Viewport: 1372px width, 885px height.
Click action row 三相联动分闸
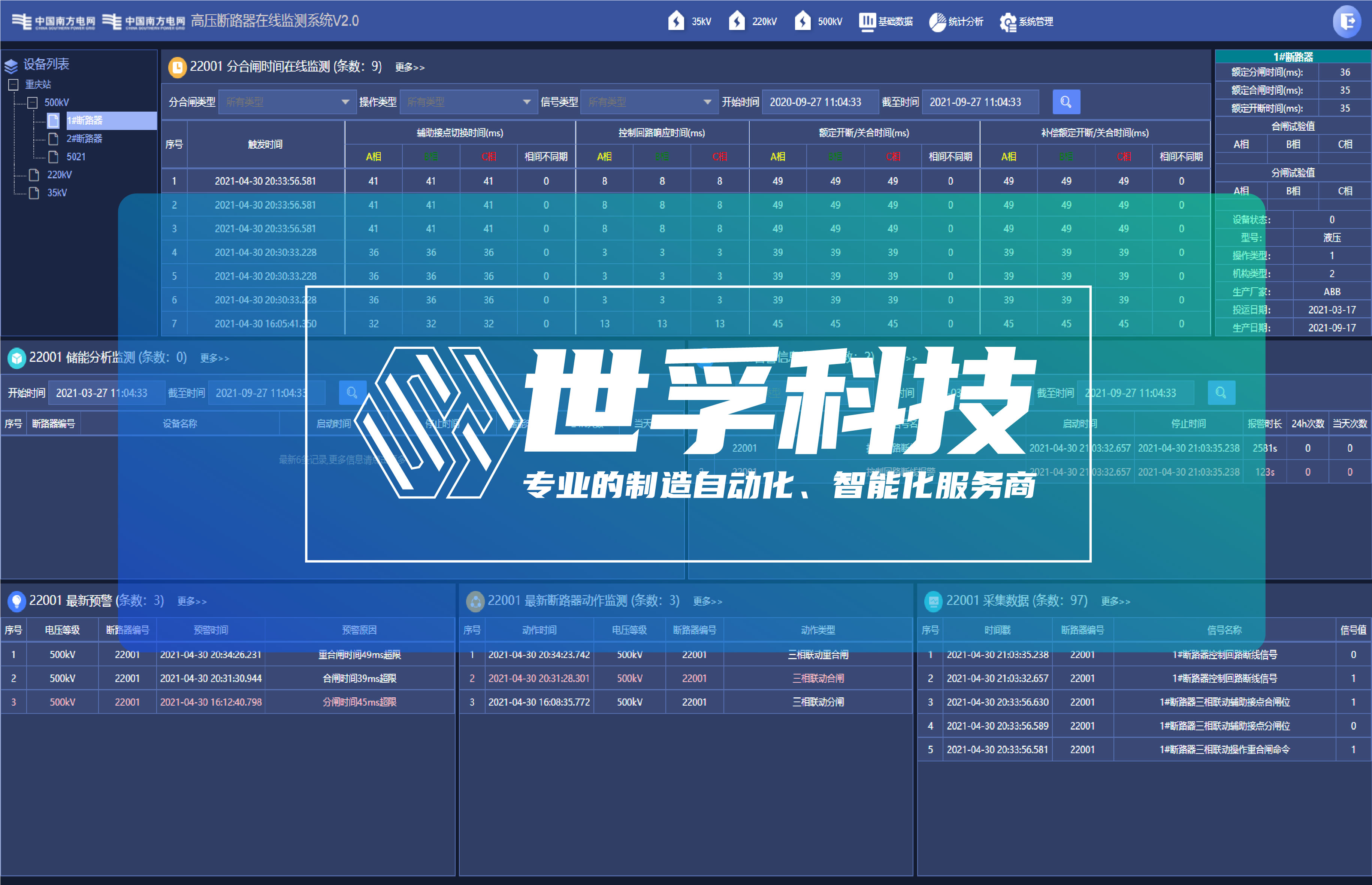pyautogui.click(x=686, y=702)
